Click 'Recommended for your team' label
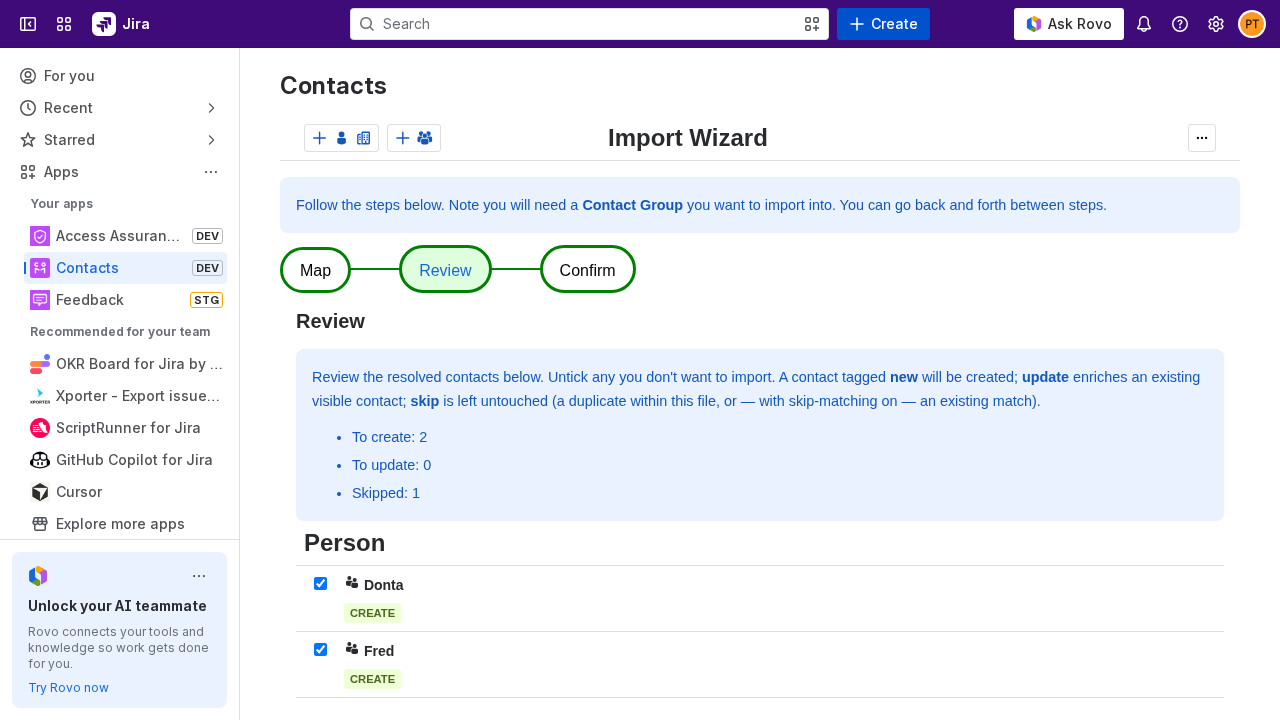Image resolution: width=1280 pixels, height=720 pixels. [x=120, y=332]
